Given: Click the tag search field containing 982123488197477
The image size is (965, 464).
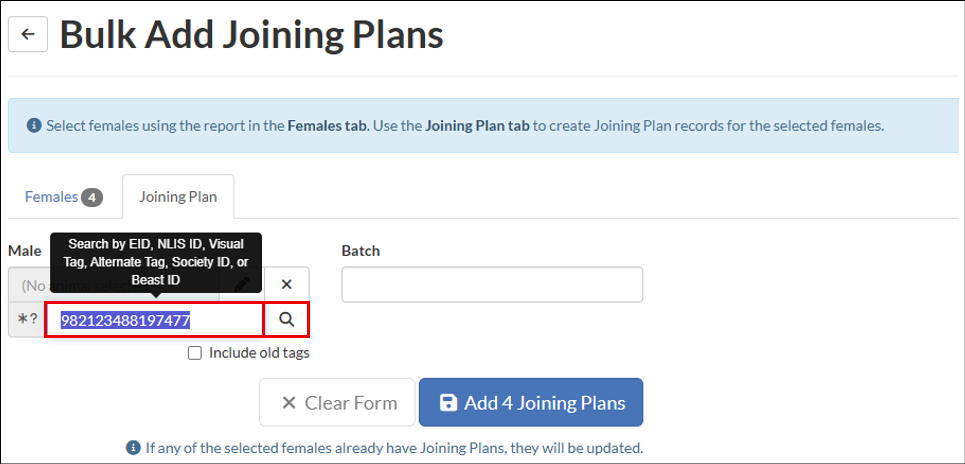Looking at the screenshot, I should pyautogui.click(x=155, y=320).
